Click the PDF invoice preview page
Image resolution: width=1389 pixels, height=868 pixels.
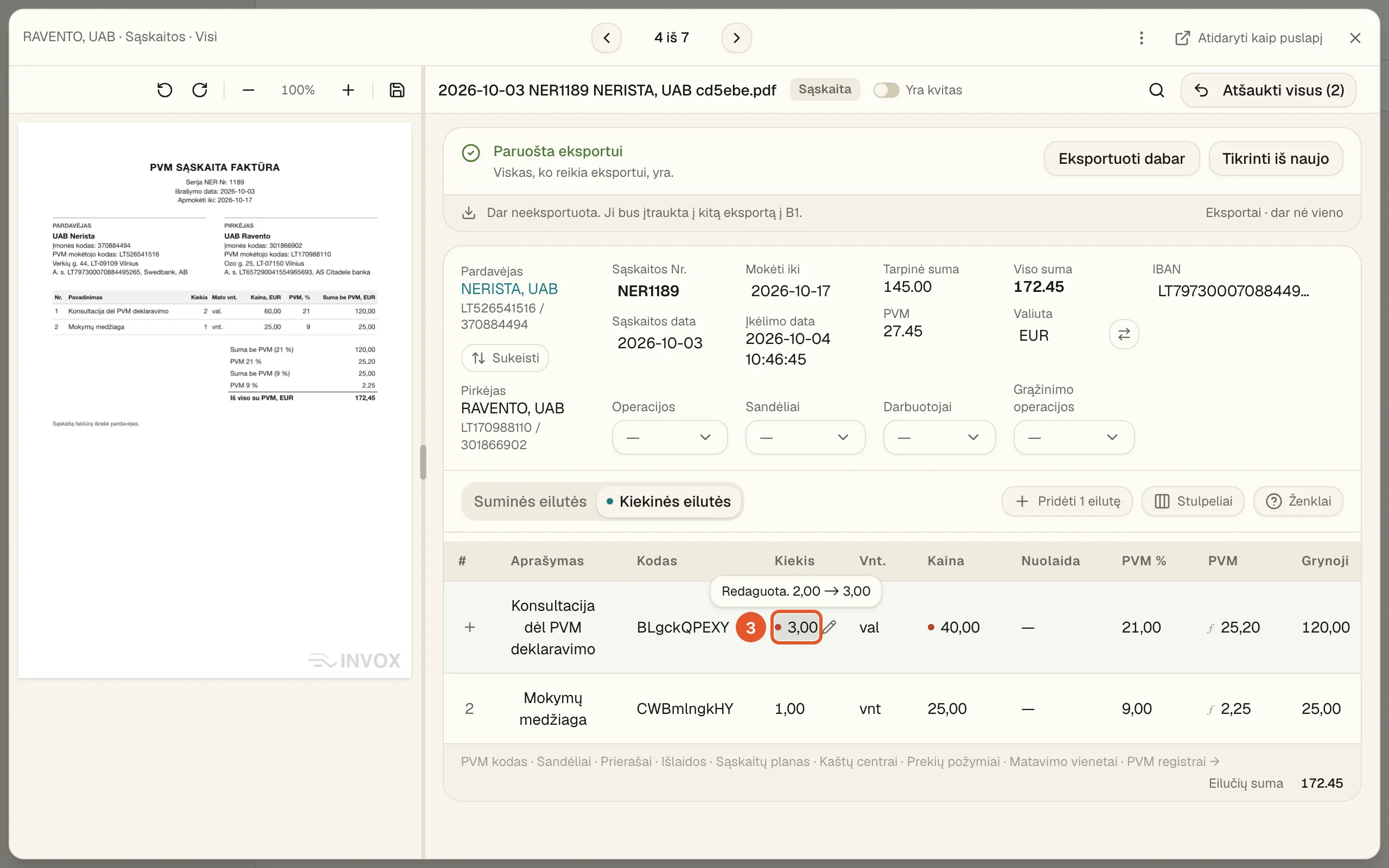pos(215,400)
